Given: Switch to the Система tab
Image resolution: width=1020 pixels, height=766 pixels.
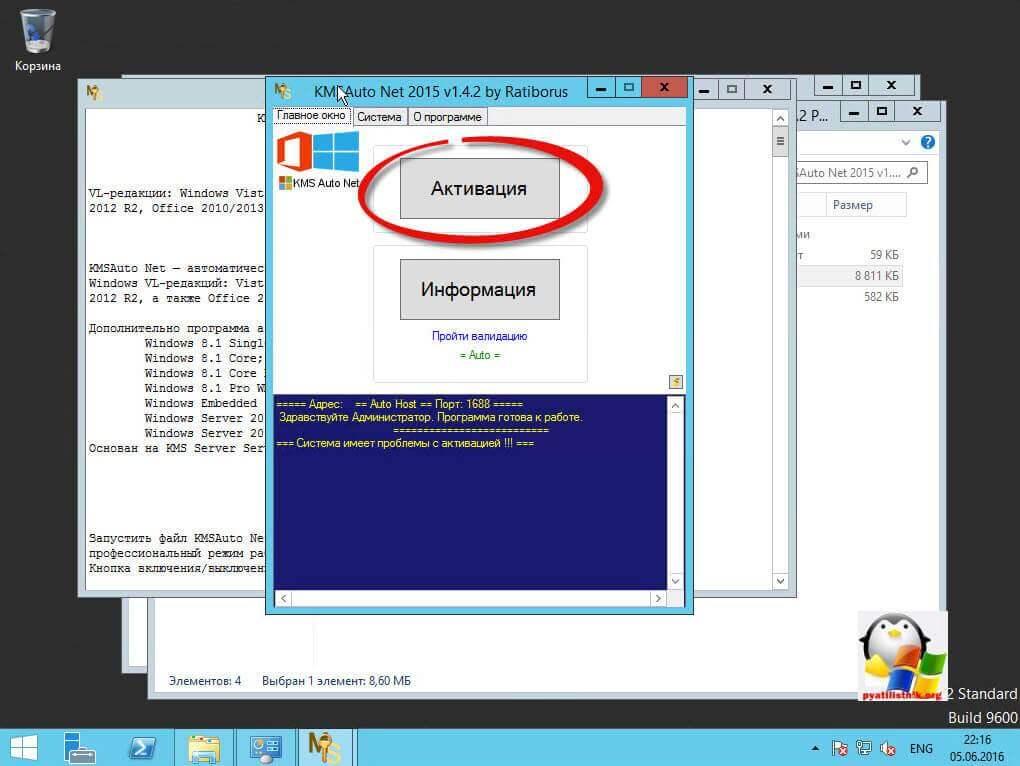Looking at the screenshot, I should (x=379, y=117).
